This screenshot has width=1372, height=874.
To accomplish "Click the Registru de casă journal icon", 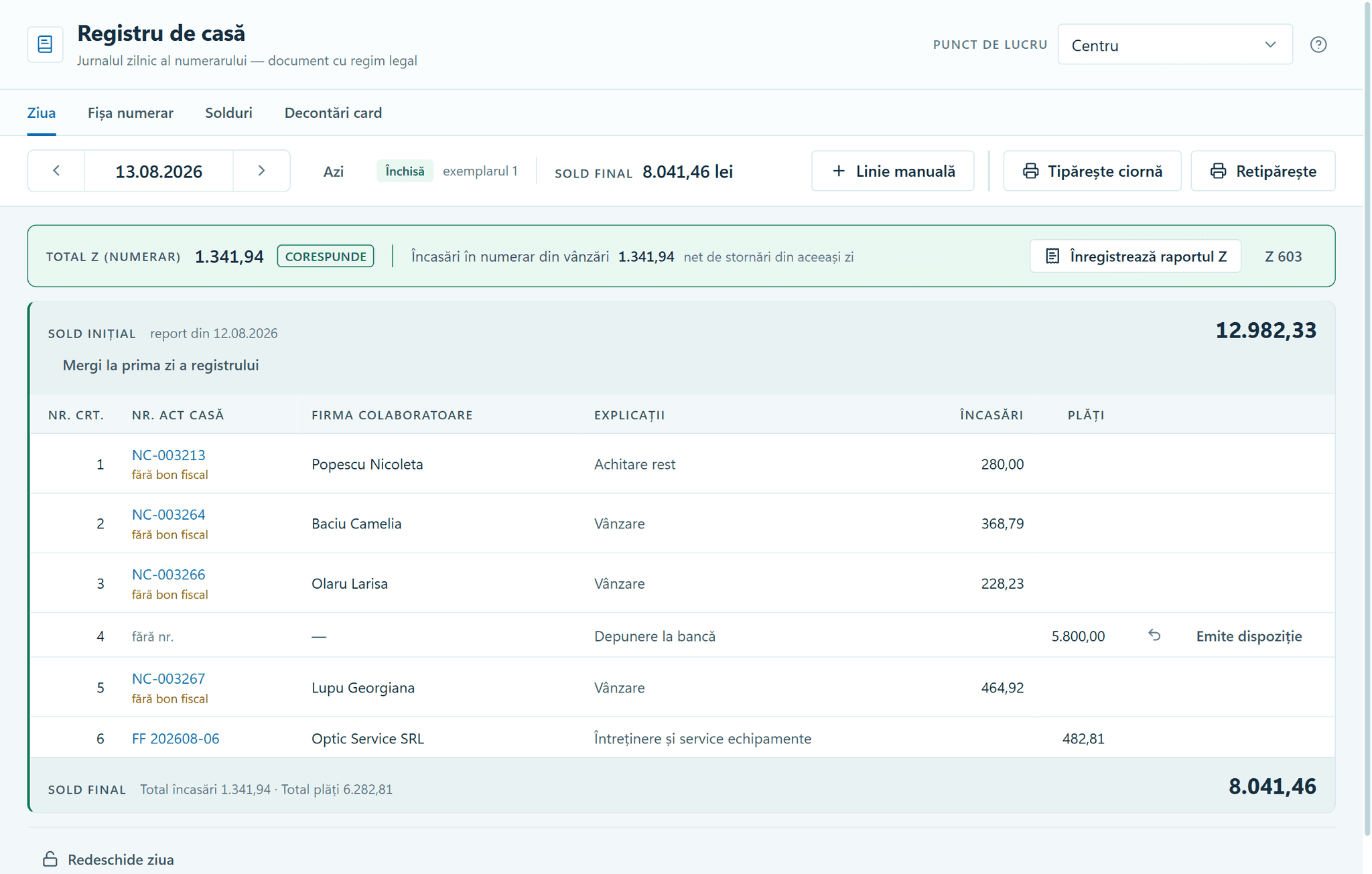I will 45,44.
